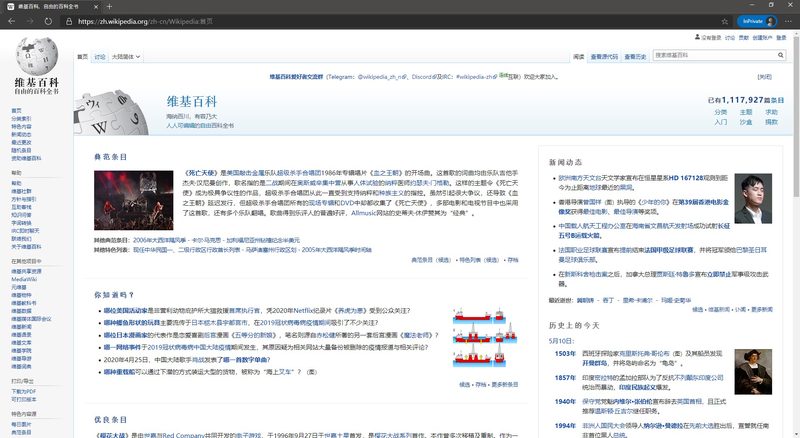The height and width of the screenshot is (438, 800).
Task: Click the 沙盒 portal link
Action: tap(746, 122)
